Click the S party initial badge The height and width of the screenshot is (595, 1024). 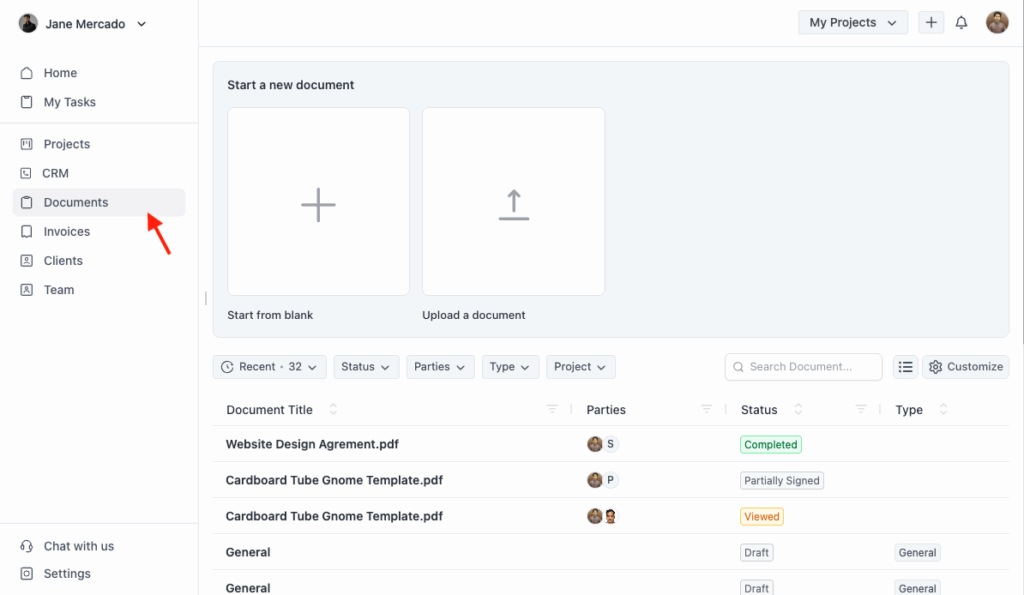coord(611,444)
